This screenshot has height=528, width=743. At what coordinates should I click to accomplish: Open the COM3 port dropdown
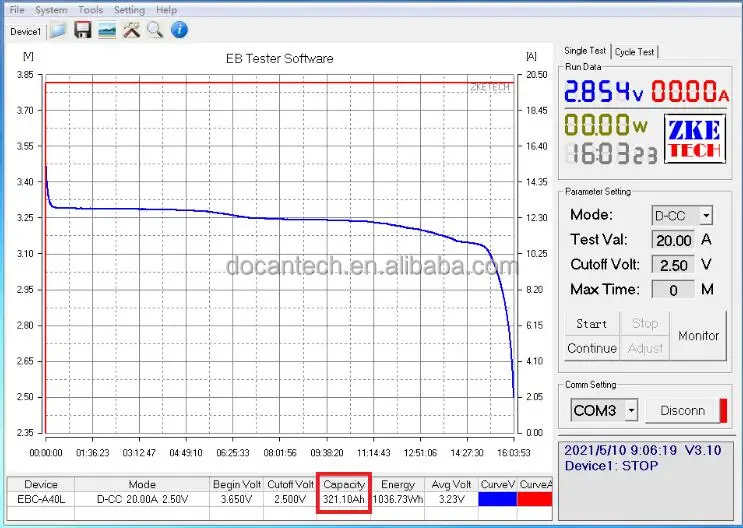(x=630, y=410)
